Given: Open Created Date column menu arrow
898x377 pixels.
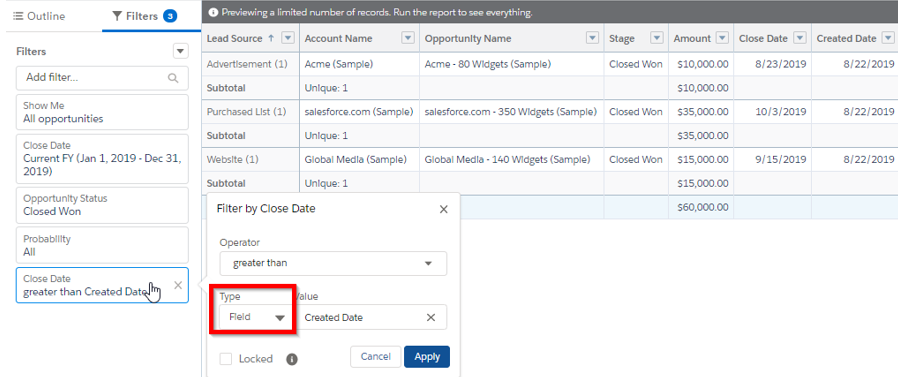Looking at the screenshot, I should coord(888,38).
